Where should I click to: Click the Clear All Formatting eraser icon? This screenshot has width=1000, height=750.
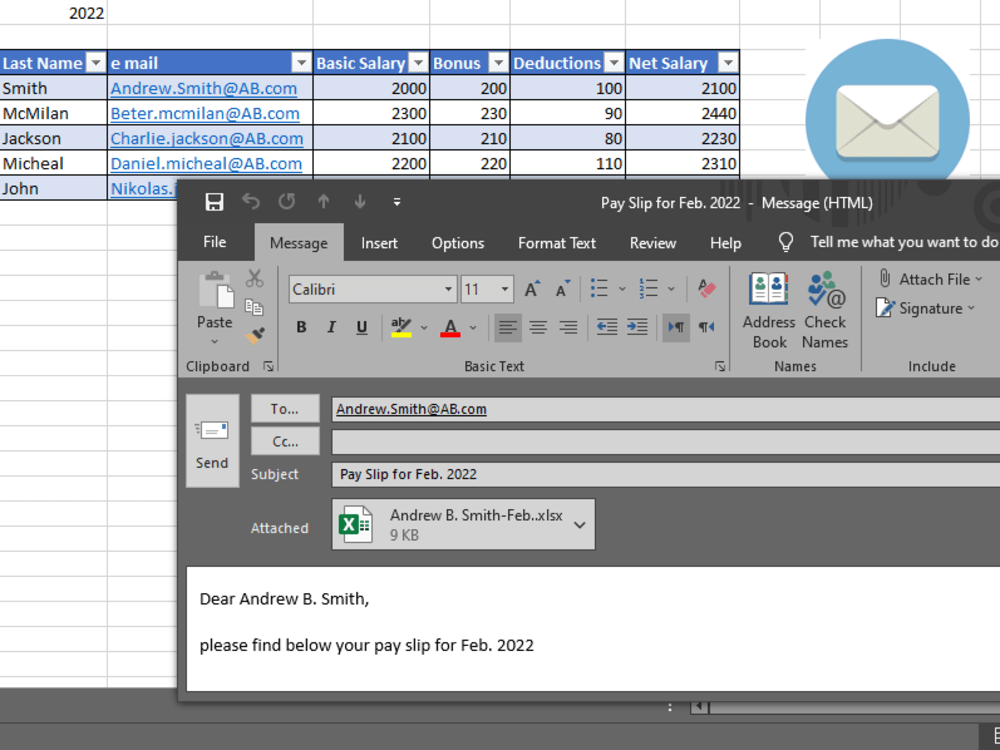[707, 289]
